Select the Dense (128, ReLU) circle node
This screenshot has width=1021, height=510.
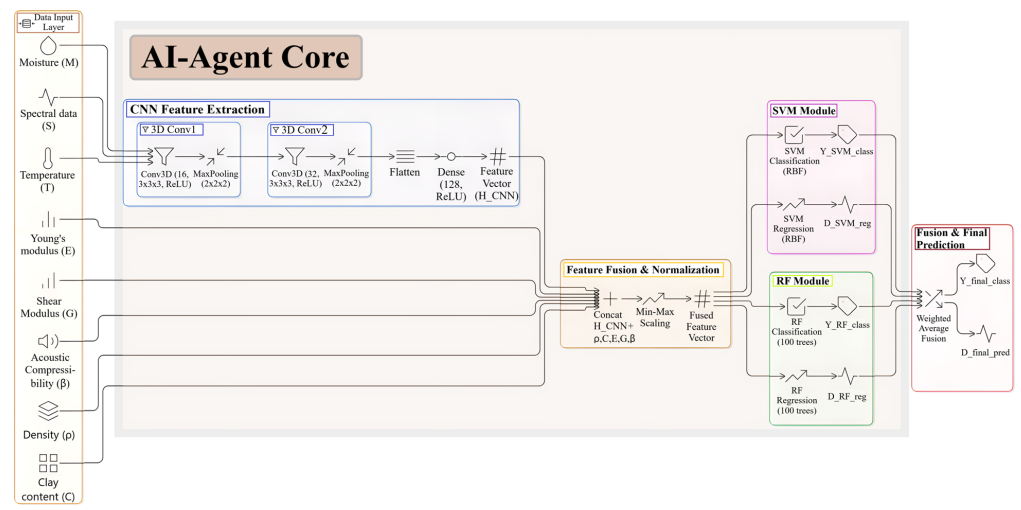tap(451, 156)
